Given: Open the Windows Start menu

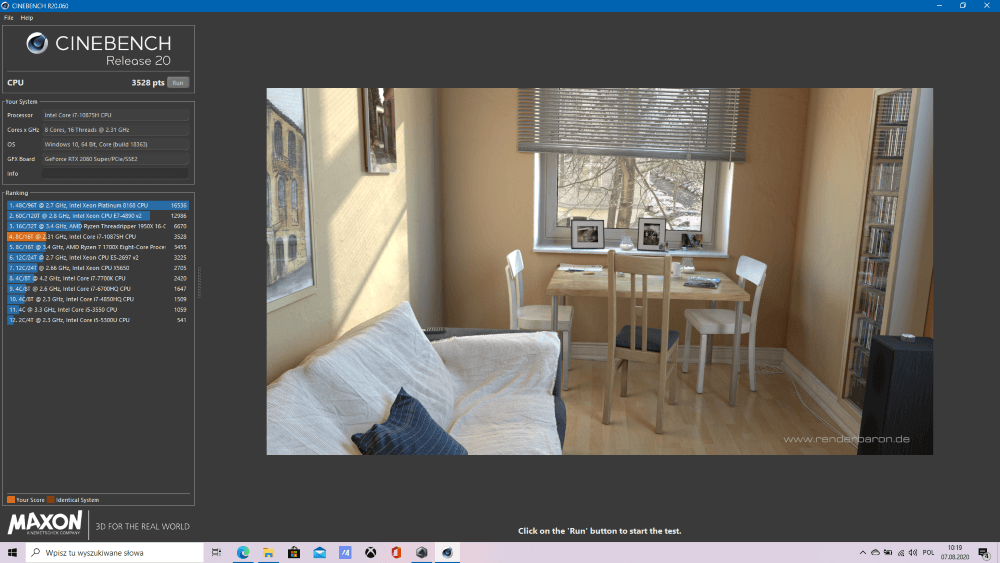Looking at the screenshot, I should pos(13,552).
